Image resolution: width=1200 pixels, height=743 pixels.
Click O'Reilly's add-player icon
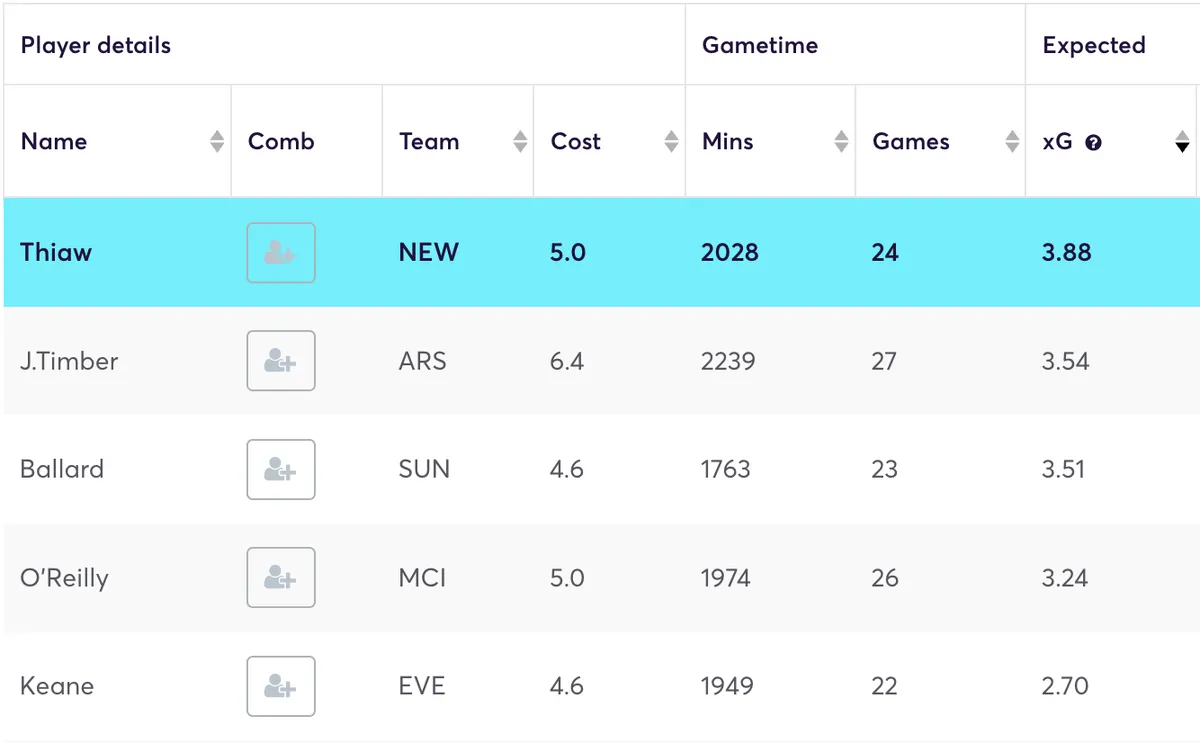click(281, 577)
